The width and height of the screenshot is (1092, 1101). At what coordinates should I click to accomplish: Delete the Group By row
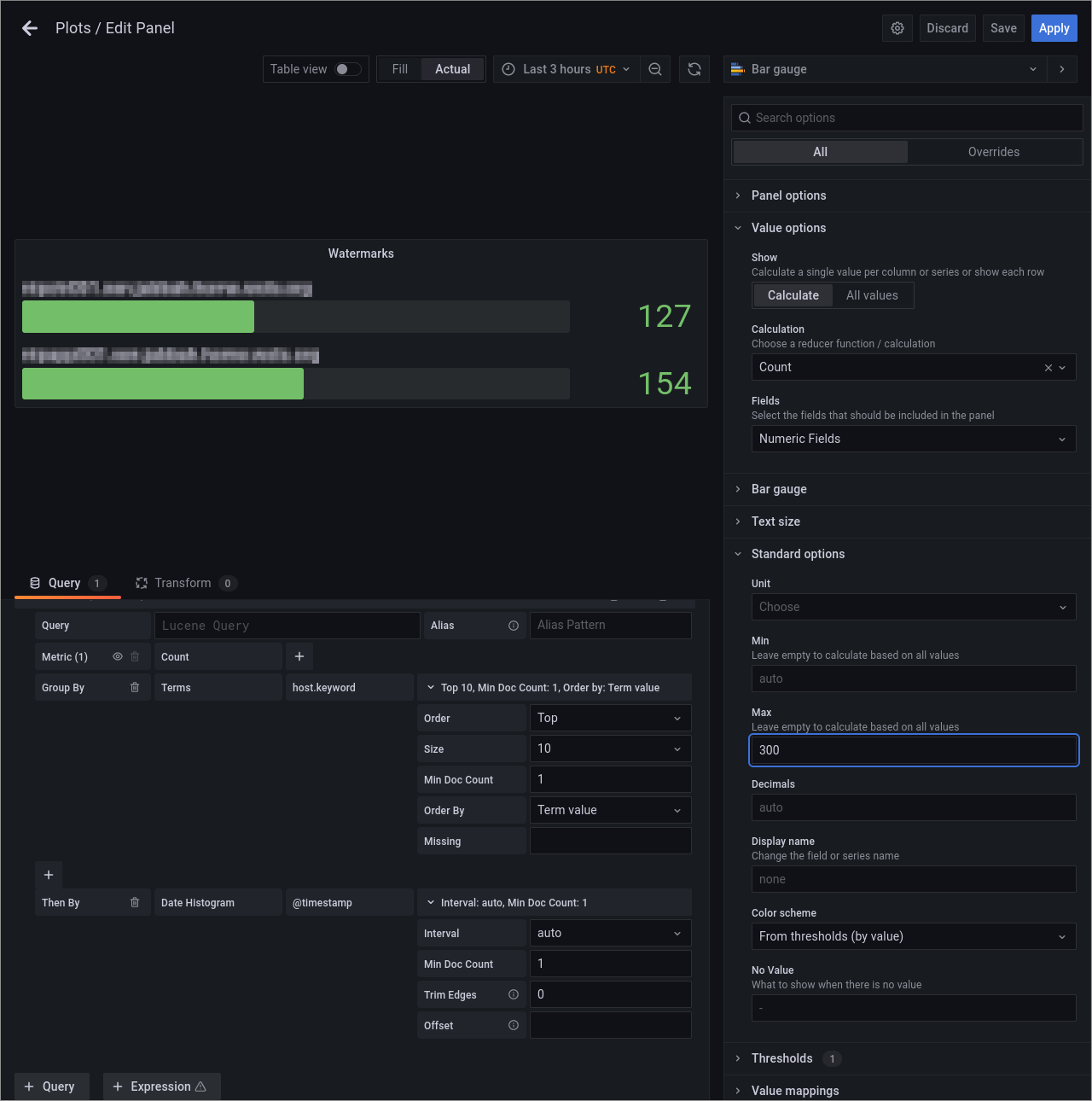pyautogui.click(x=135, y=687)
